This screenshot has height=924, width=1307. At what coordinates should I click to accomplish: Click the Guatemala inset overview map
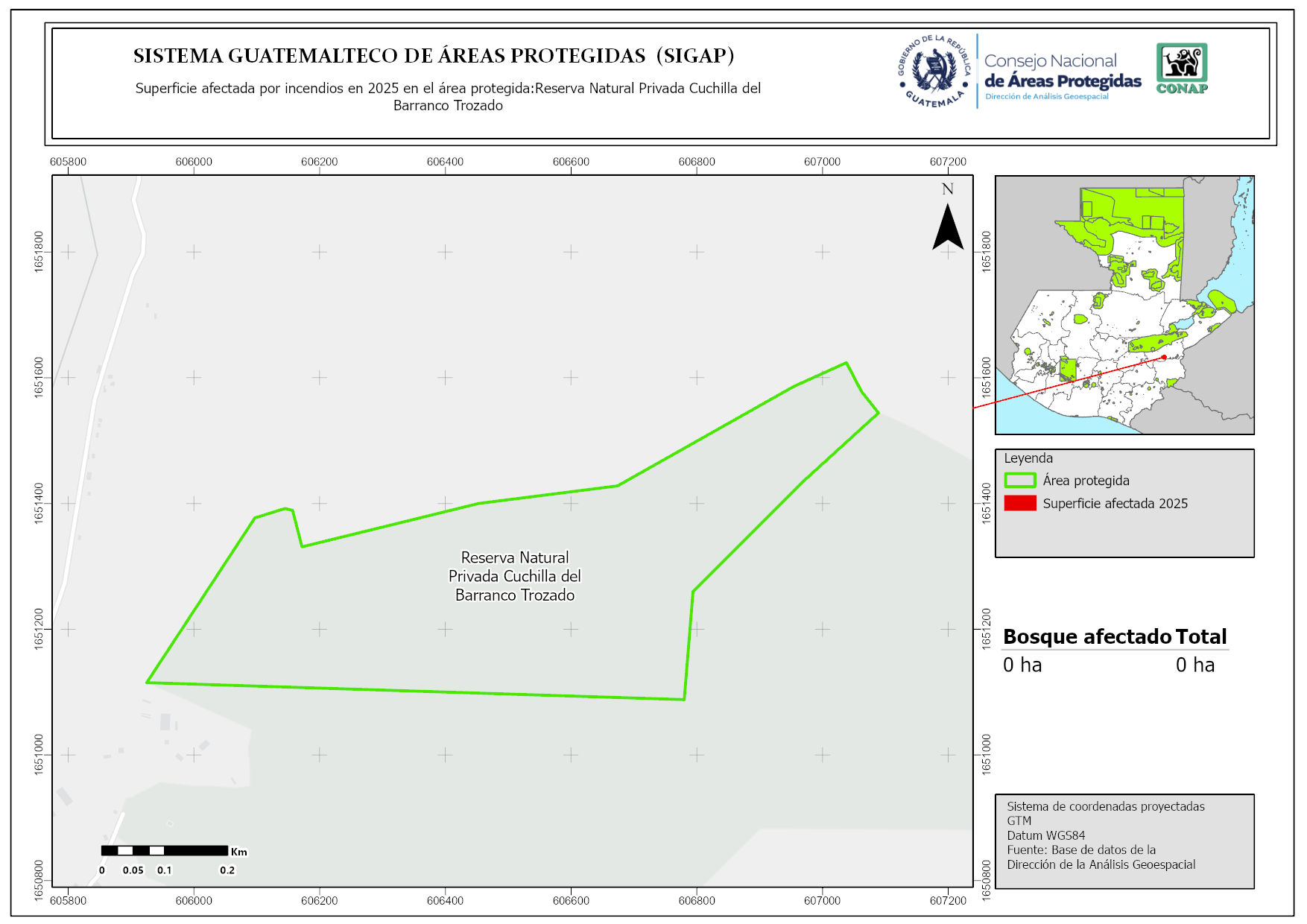click(1124, 306)
